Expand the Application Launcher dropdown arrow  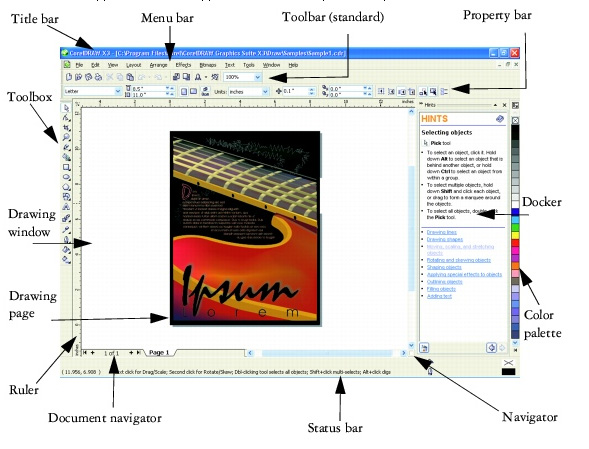(x=206, y=77)
